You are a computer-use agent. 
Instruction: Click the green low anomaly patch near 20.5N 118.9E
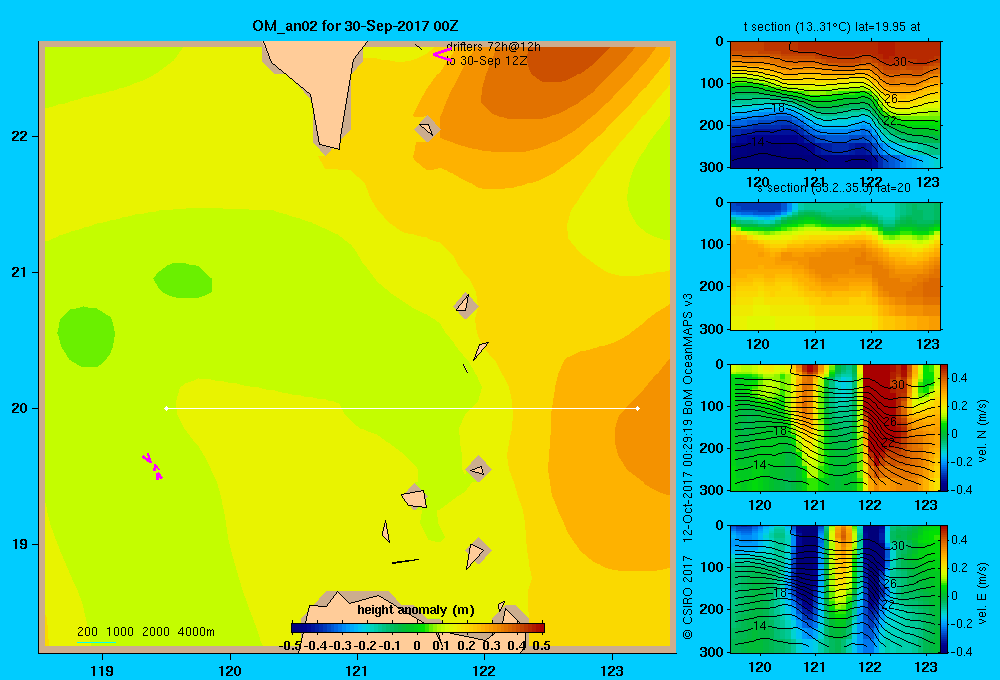click(86, 337)
